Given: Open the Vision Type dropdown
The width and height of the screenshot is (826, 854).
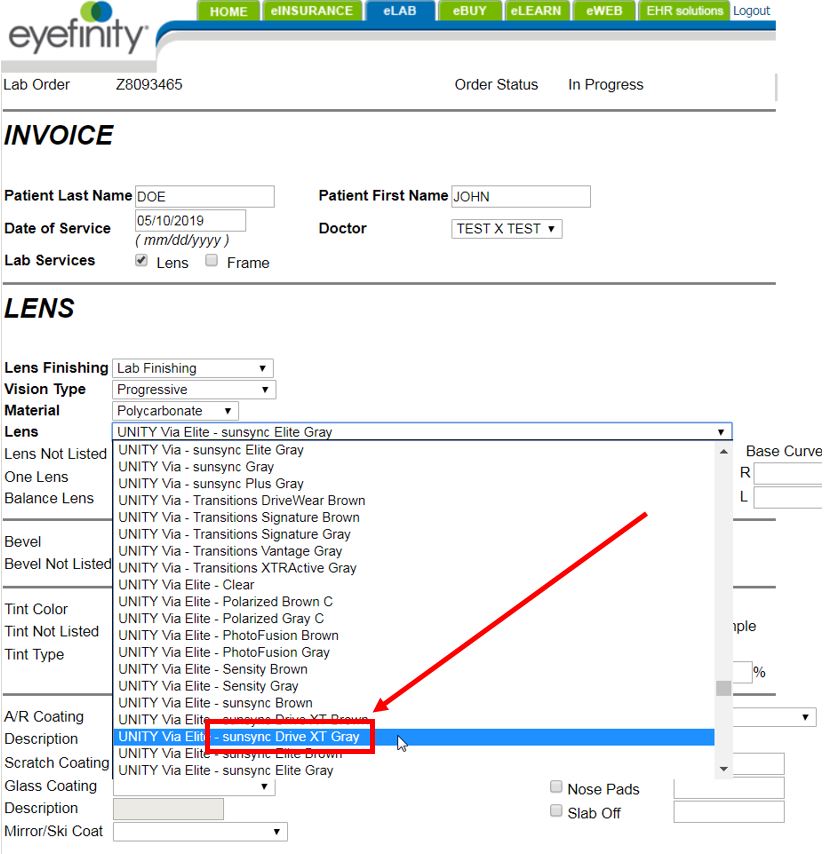Looking at the screenshot, I should tap(194, 389).
